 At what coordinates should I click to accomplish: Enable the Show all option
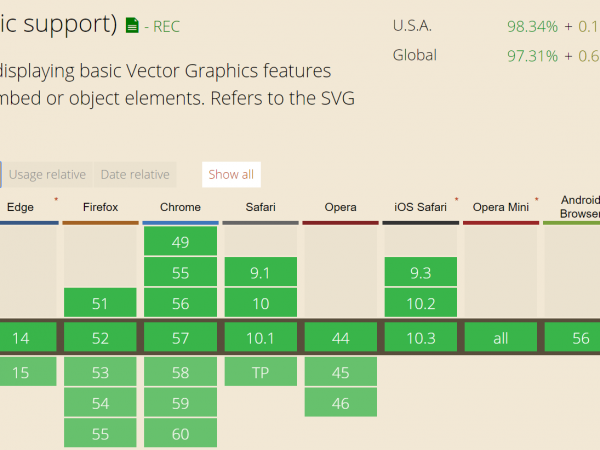click(x=231, y=174)
